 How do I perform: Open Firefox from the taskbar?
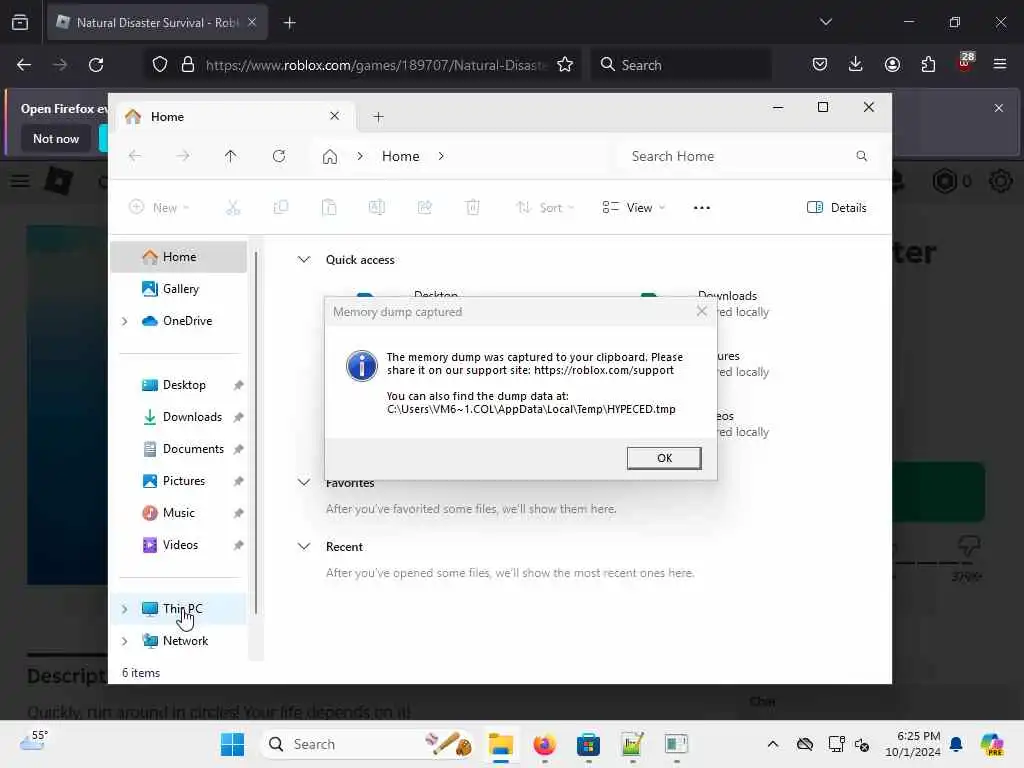545,744
